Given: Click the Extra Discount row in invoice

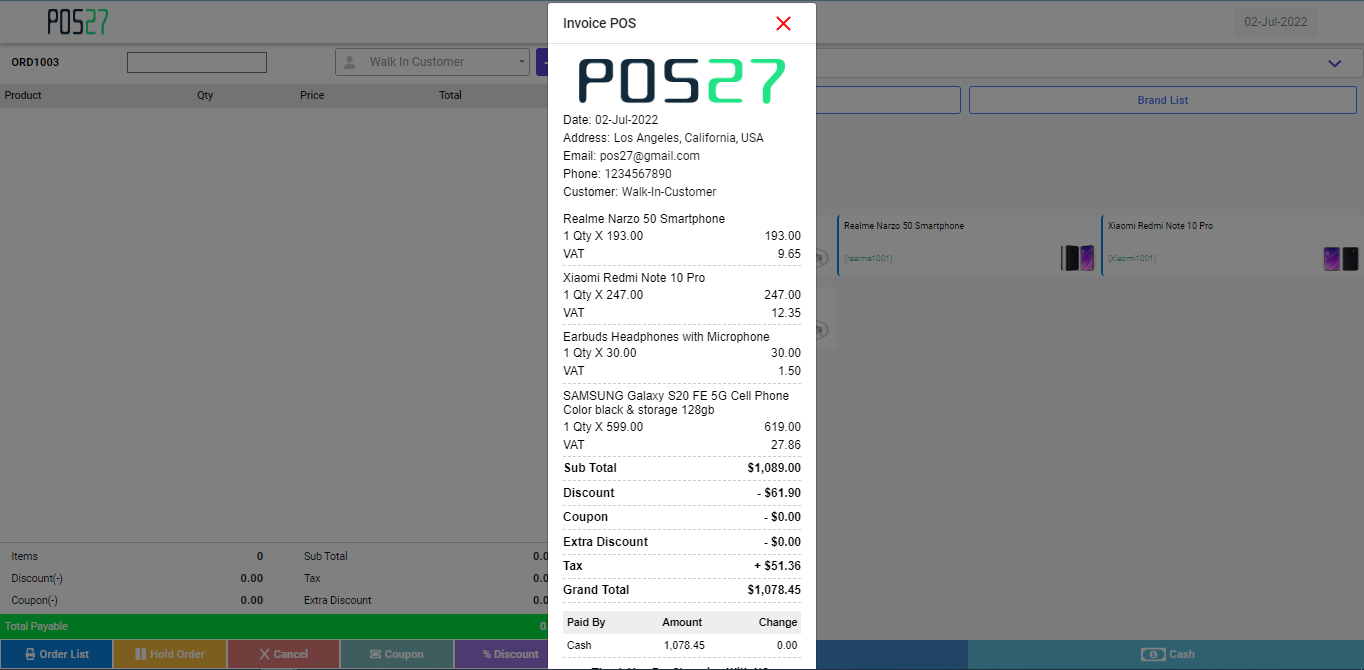Looking at the screenshot, I should (682, 542).
